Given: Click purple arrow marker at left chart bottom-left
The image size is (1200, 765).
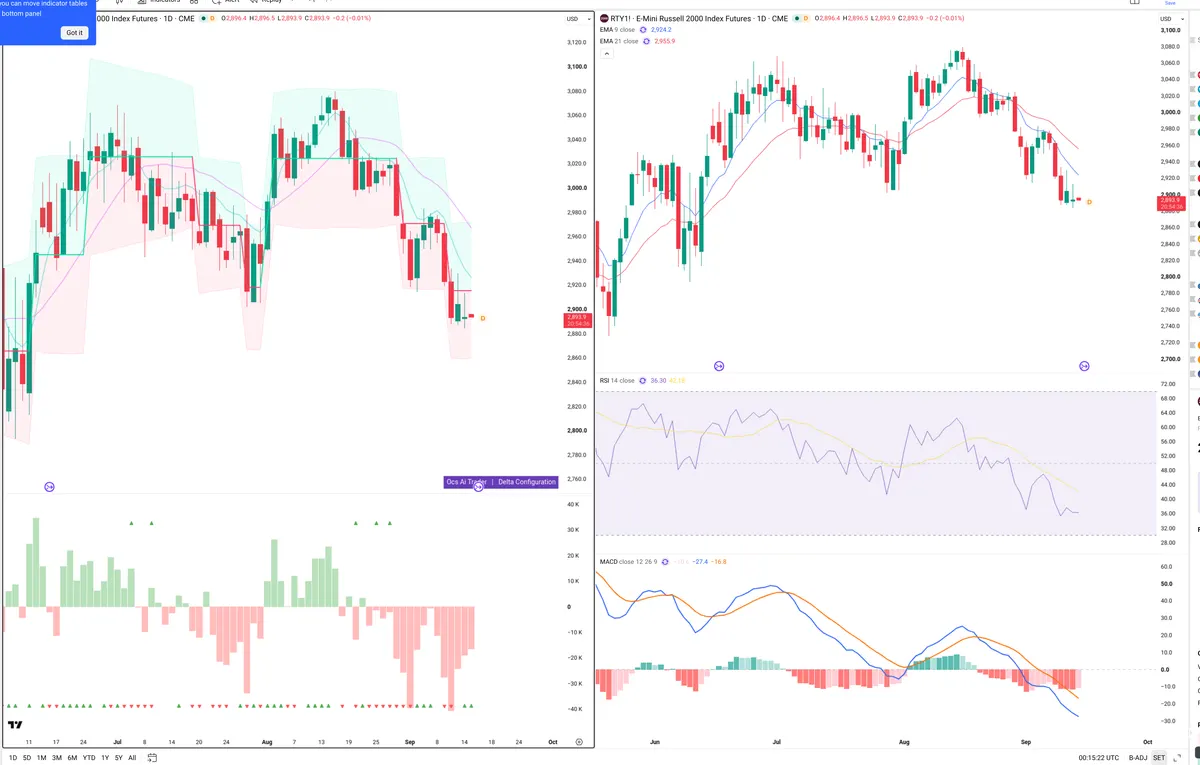Looking at the screenshot, I should coord(49,486).
